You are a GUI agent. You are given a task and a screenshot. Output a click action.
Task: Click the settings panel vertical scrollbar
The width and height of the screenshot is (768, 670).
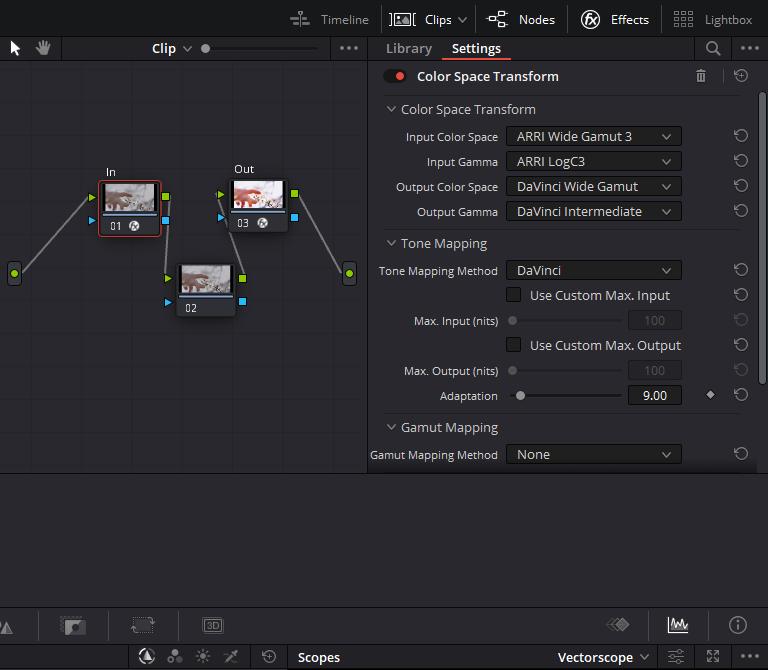(762, 238)
